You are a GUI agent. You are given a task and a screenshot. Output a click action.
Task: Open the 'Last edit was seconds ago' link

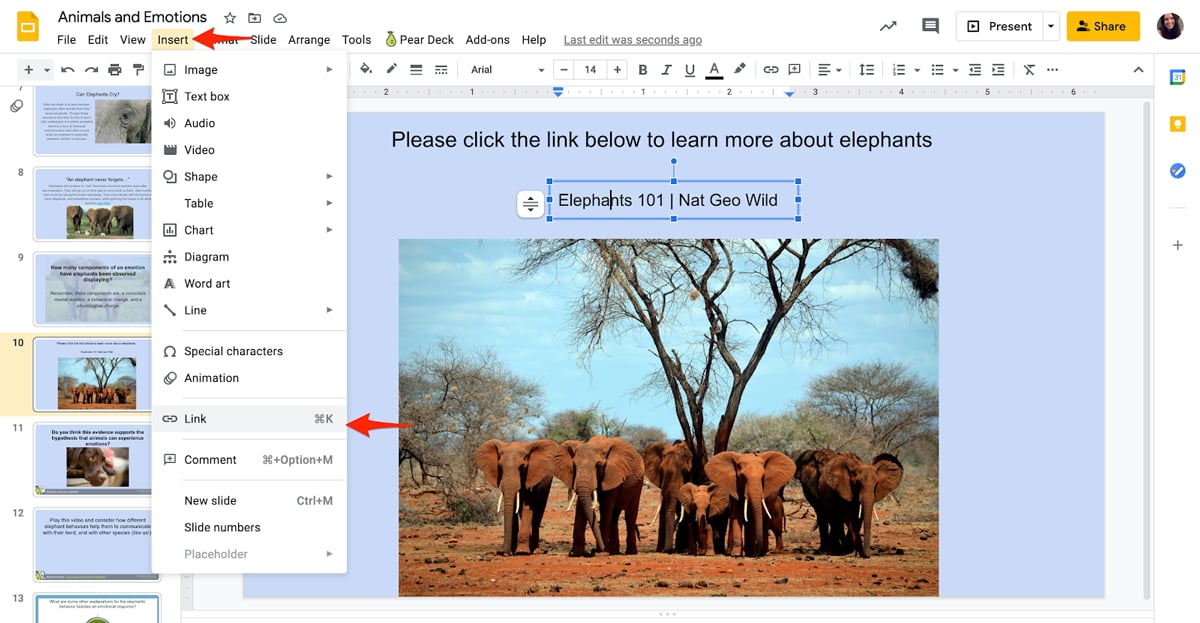point(633,40)
